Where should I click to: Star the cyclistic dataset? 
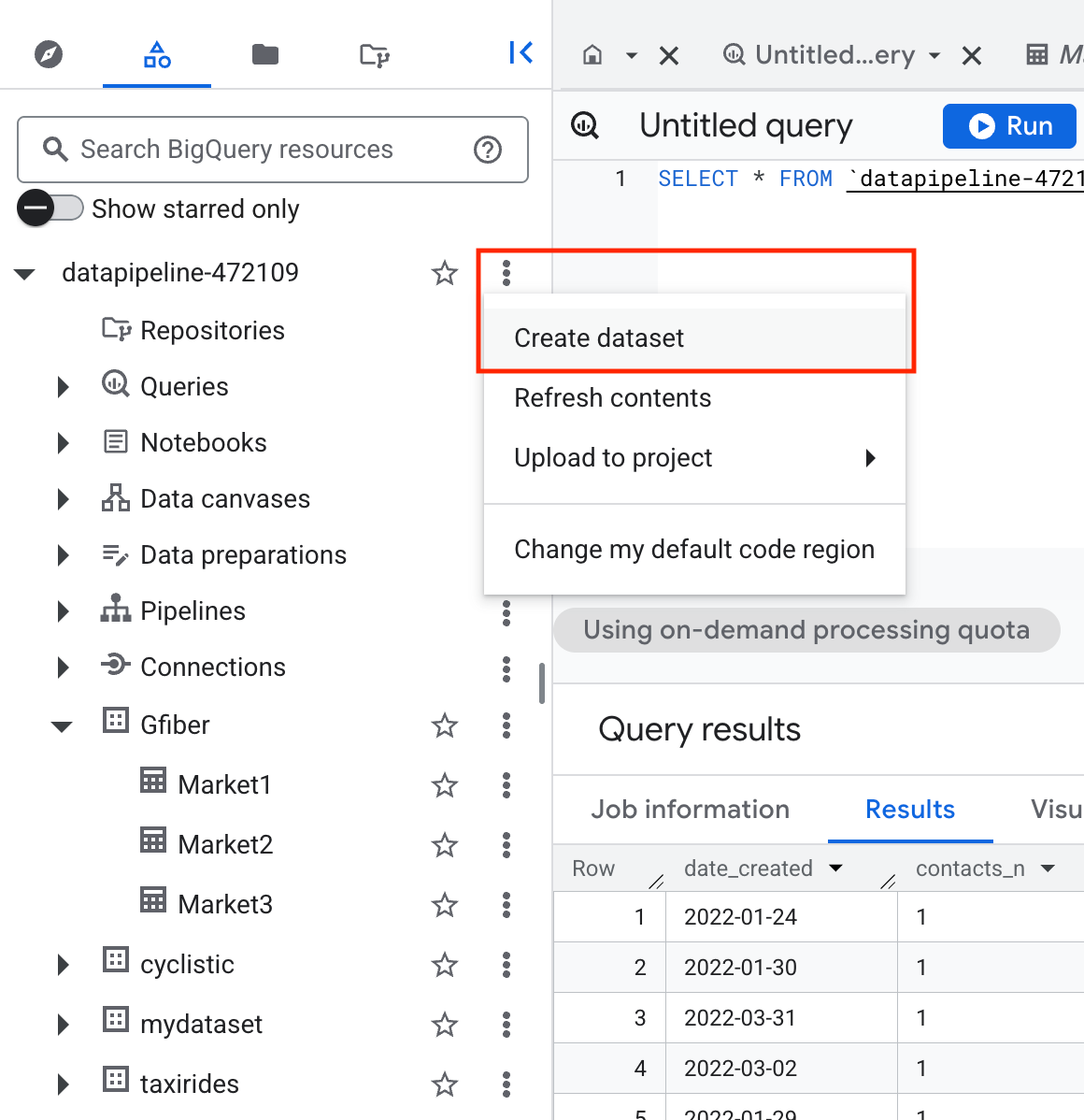(x=445, y=966)
